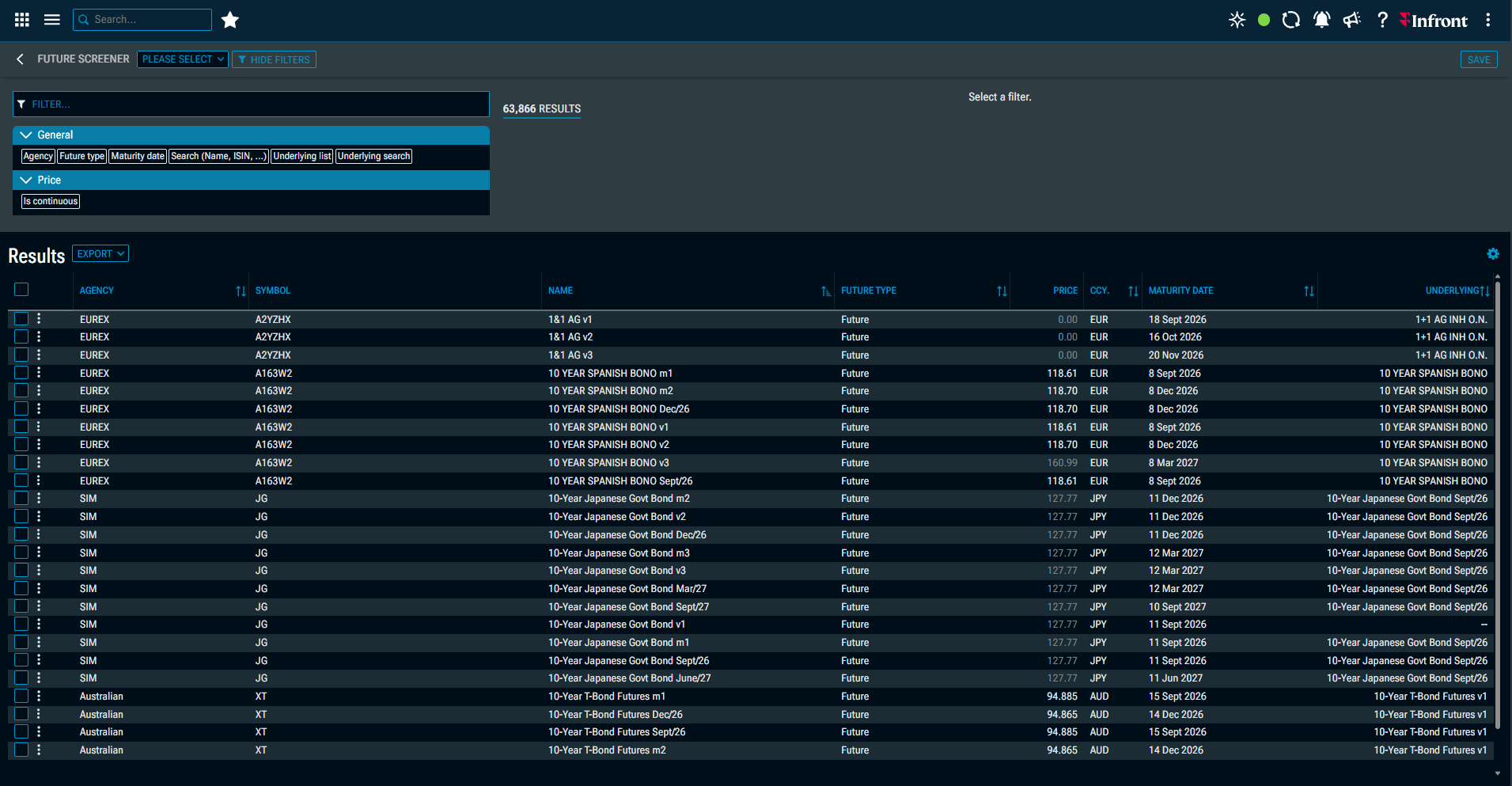The height and width of the screenshot is (786, 1512).
Task: Click the price 160.99 cell
Action: coord(1062,463)
